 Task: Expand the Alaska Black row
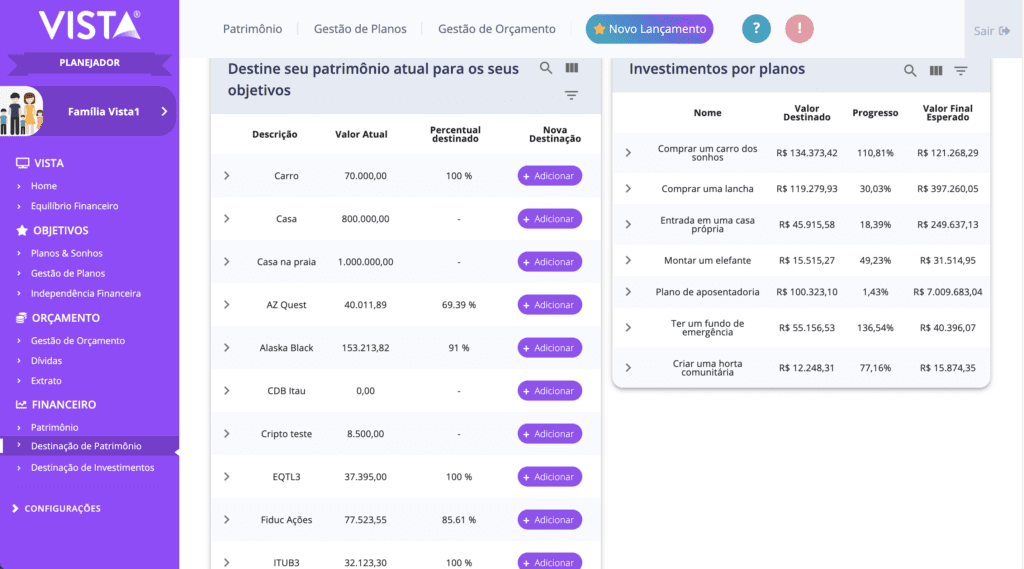tap(227, 348)
